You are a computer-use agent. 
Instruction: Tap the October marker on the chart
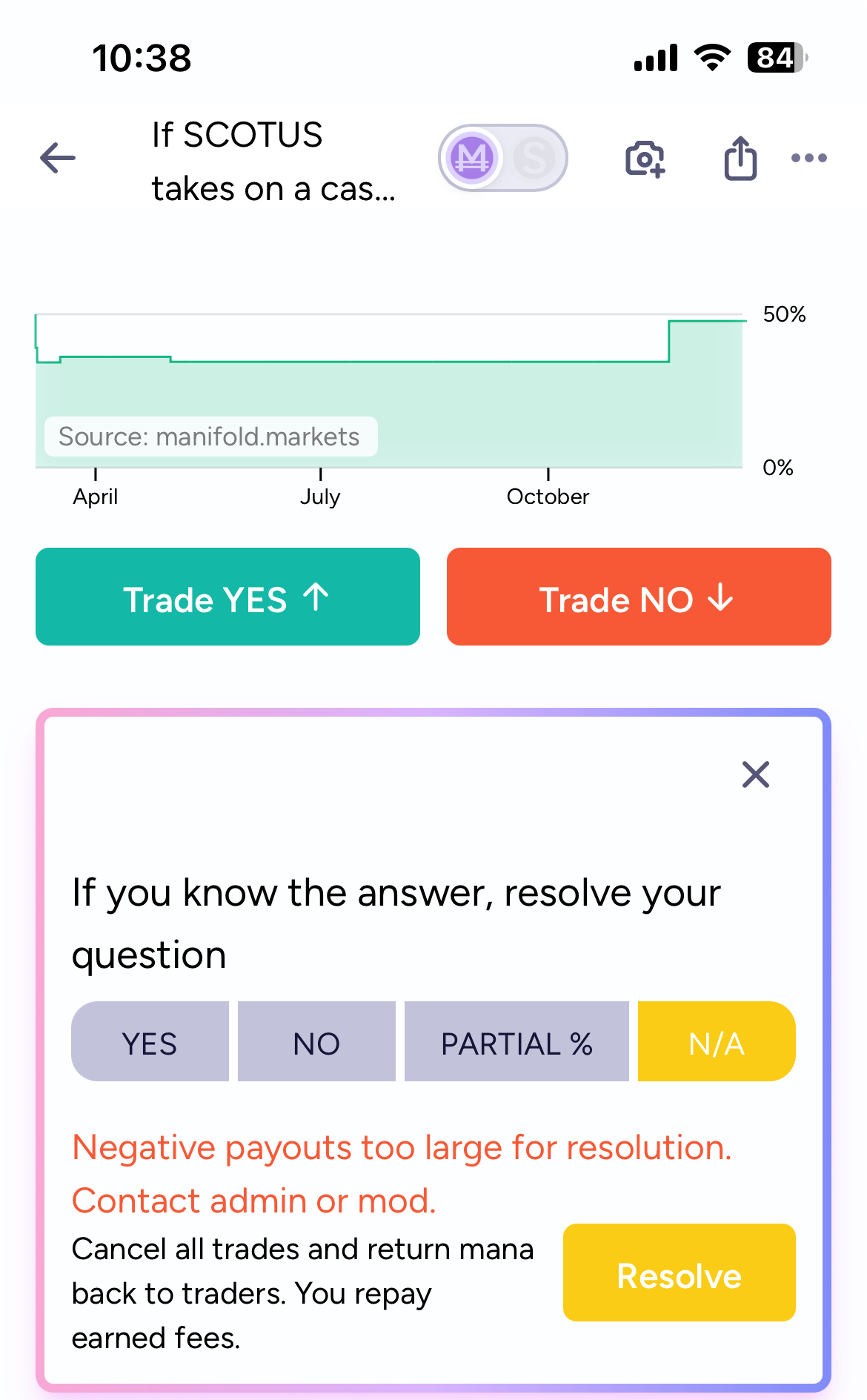point(548,496)
